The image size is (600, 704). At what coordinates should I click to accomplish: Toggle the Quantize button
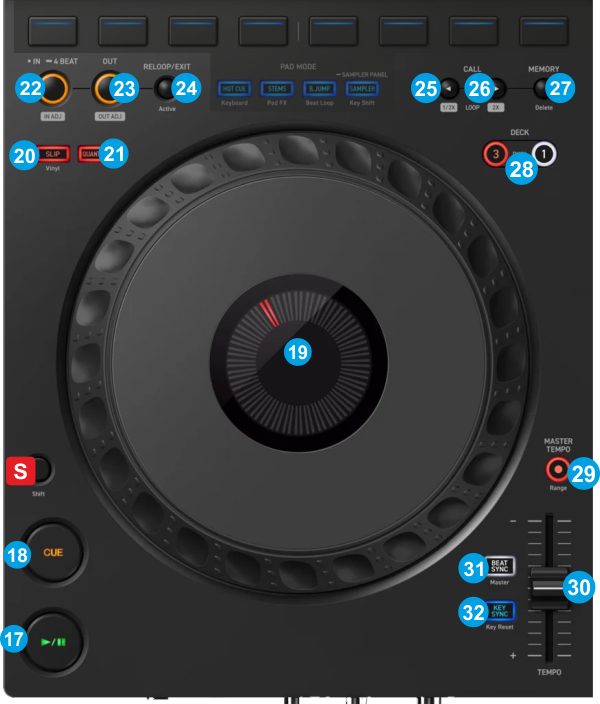(89, 154)
